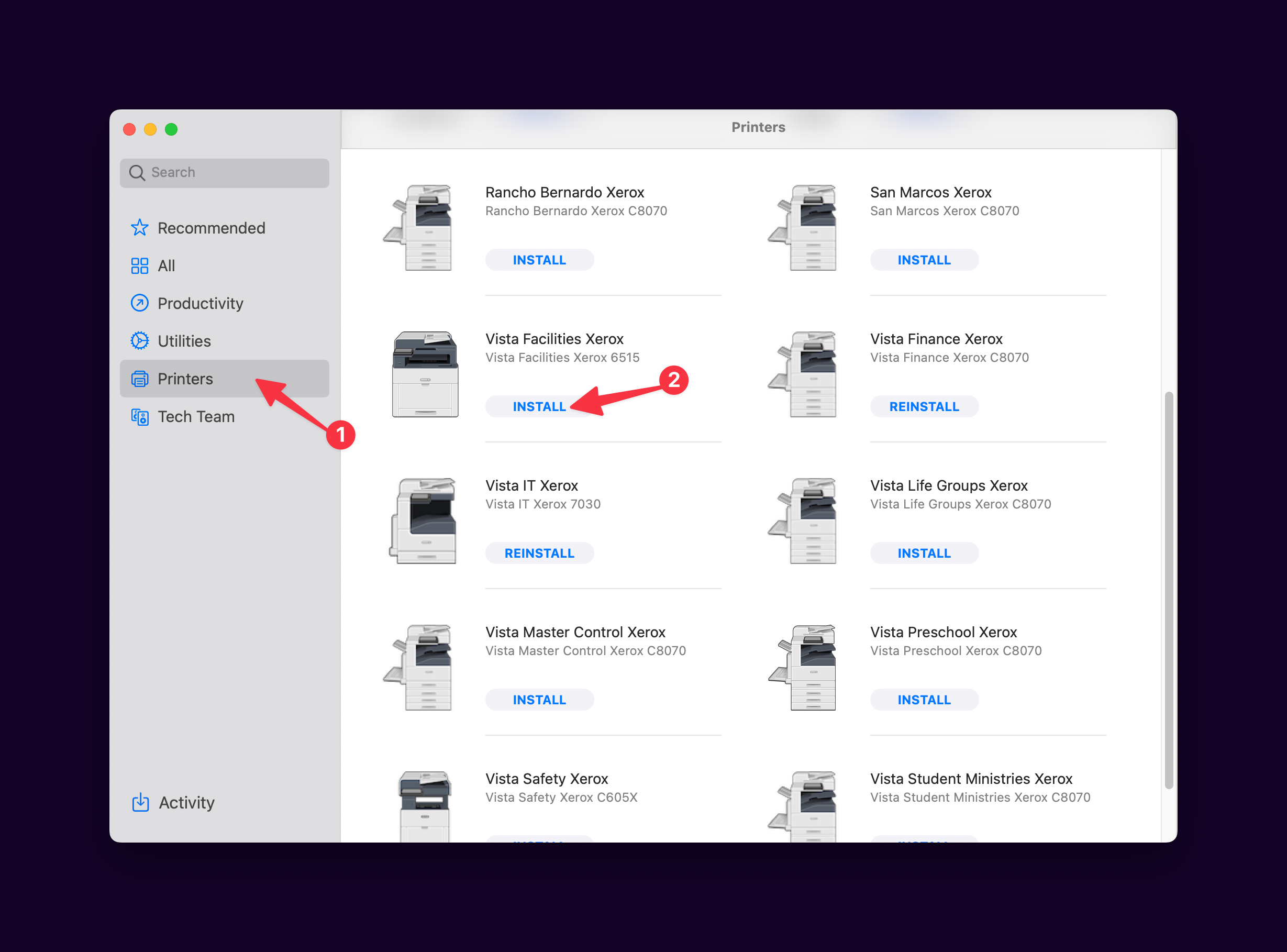Screen dimensions: 1287x952
Task: Click the search magnifying glass icon
Action: [137, 172]
